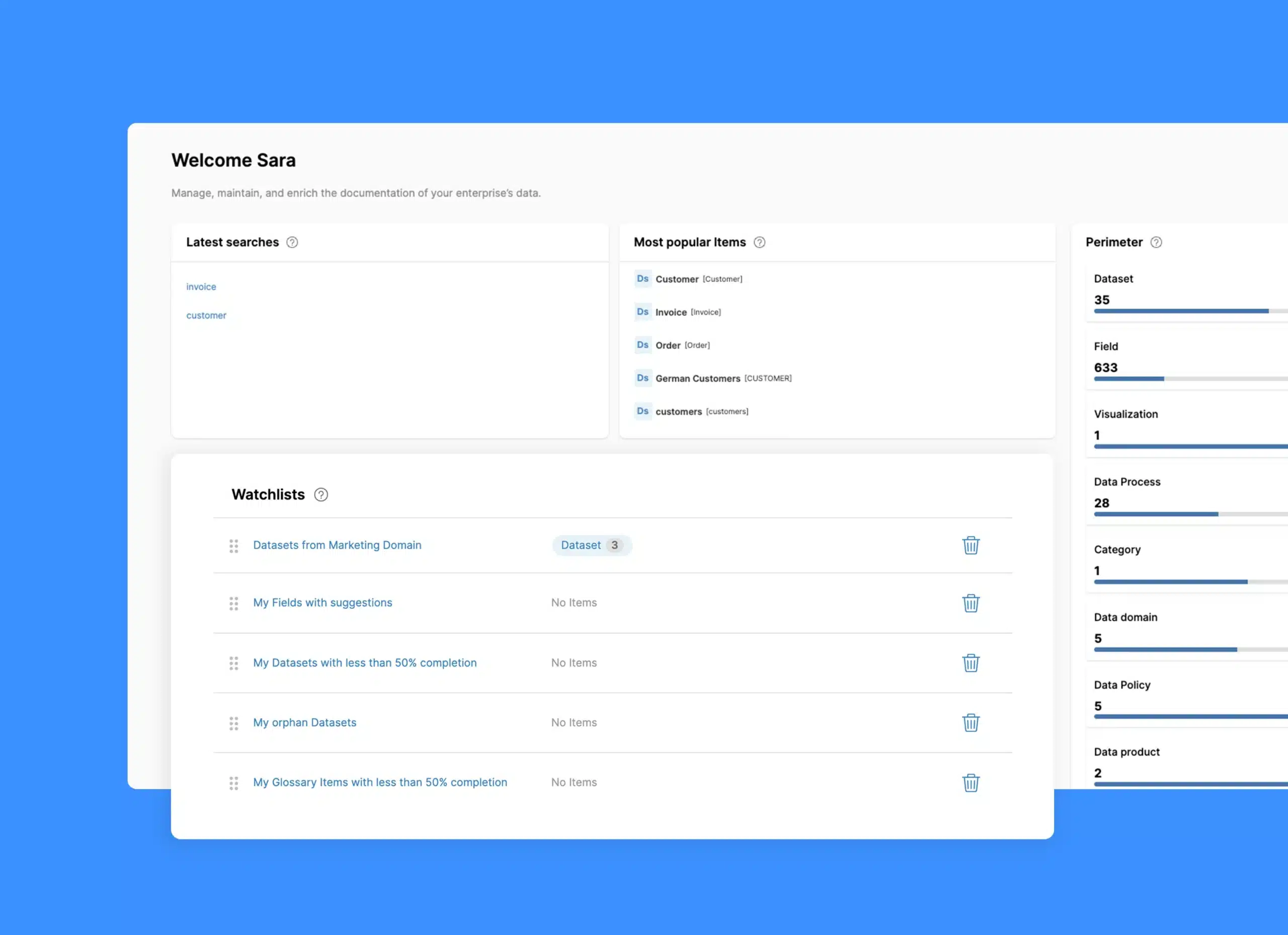Click the Dataset perimeter progress bar

1191,311
